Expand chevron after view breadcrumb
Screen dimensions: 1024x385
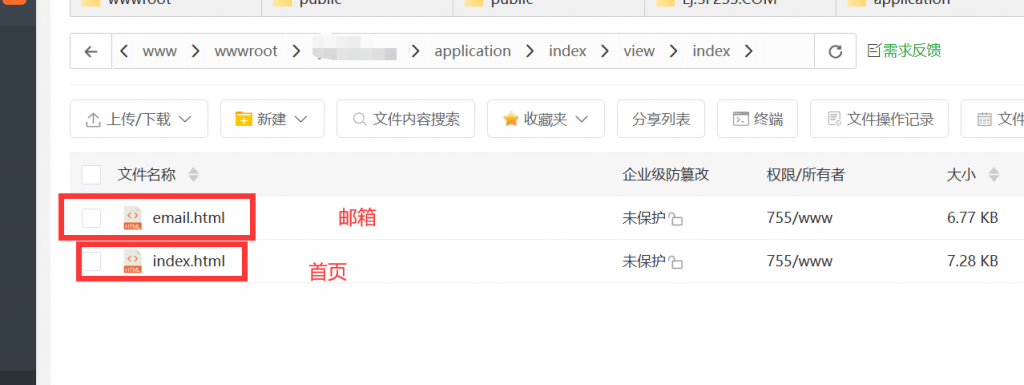point(673,51)
